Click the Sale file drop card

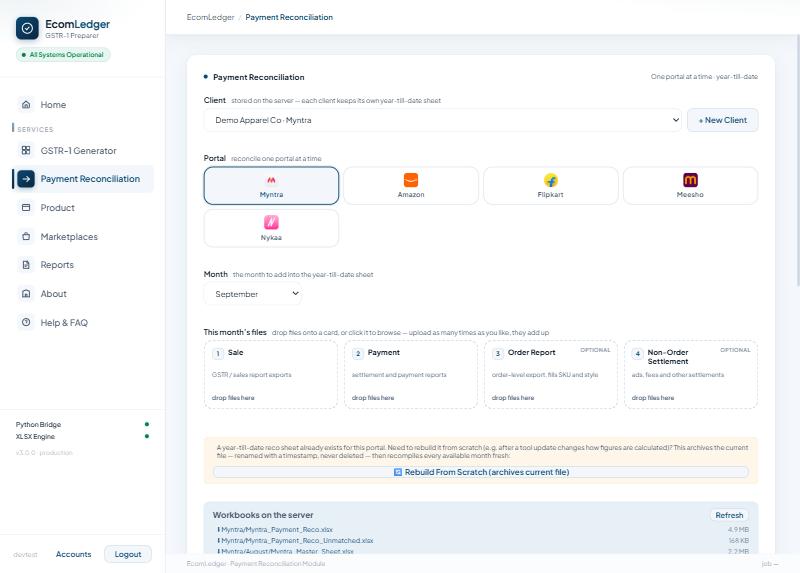click(x=271, y=375)
